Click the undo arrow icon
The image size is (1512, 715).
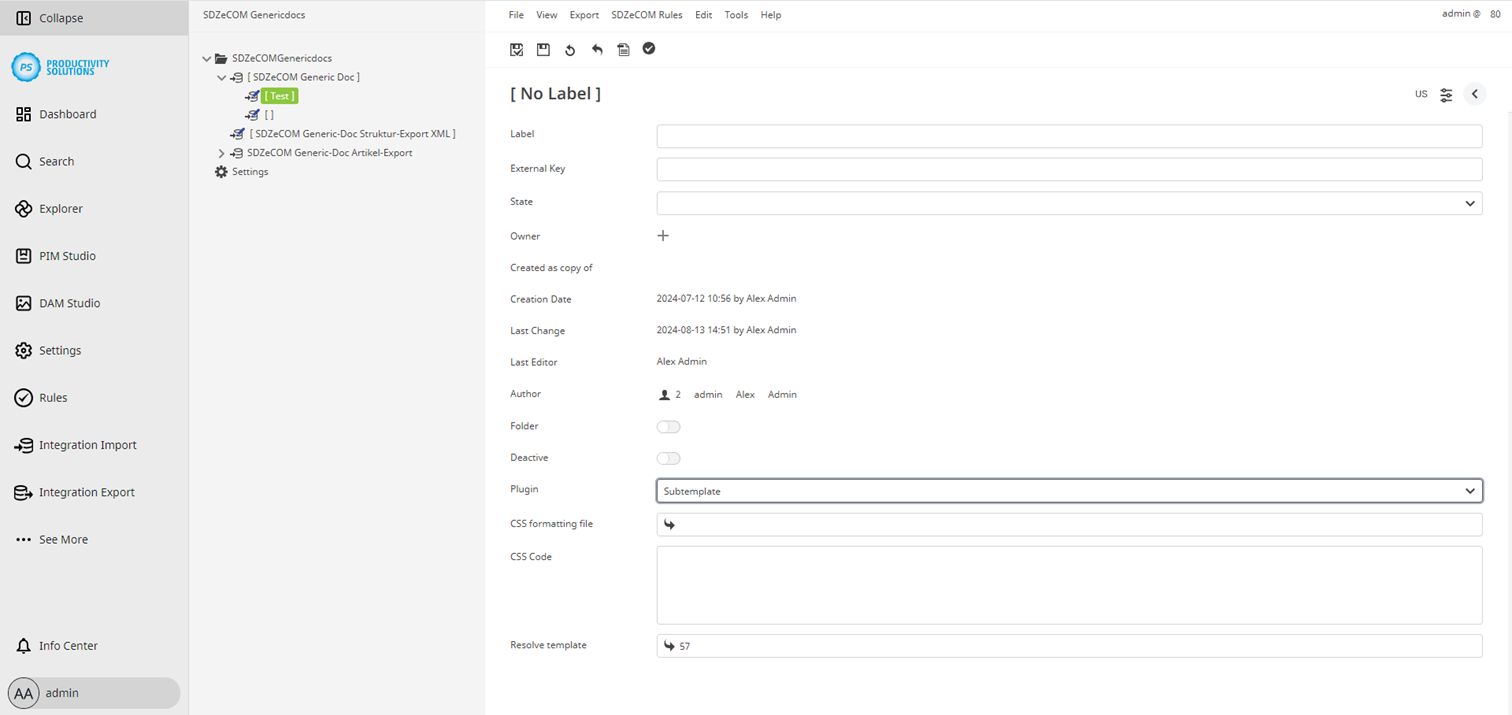pos(597,49)
